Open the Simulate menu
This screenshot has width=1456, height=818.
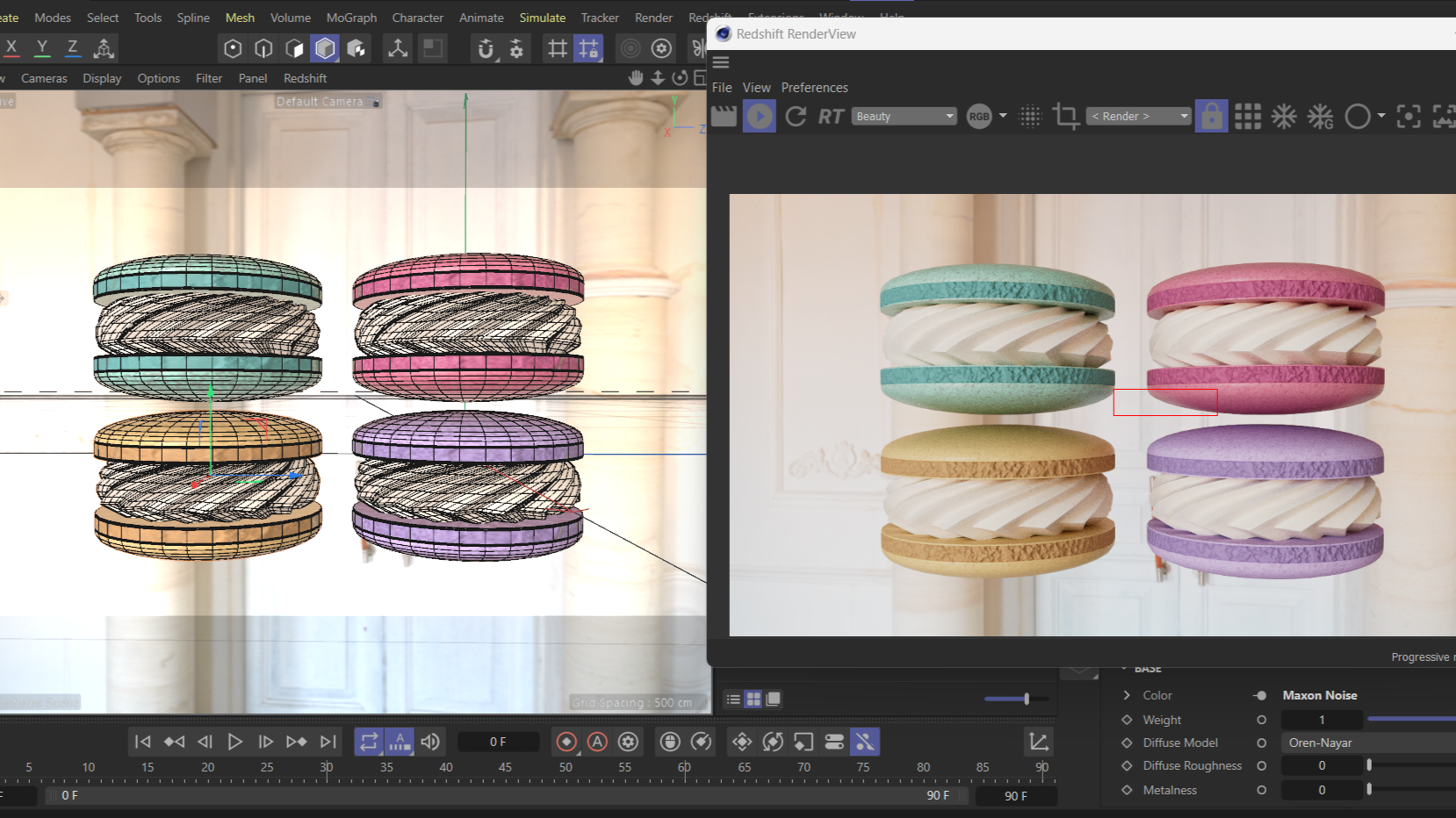click(542, 17)
